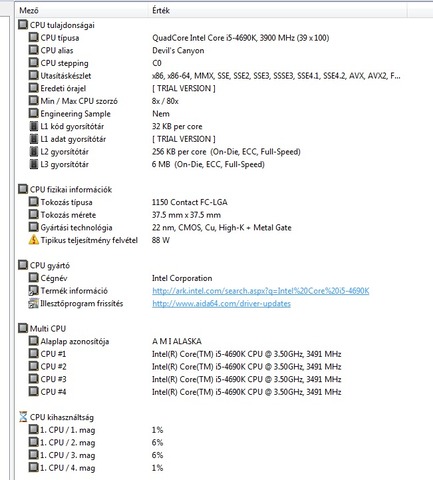Click the CPU tulajdonságai group icon
This screenshot has width=433, height=480.
23,25
